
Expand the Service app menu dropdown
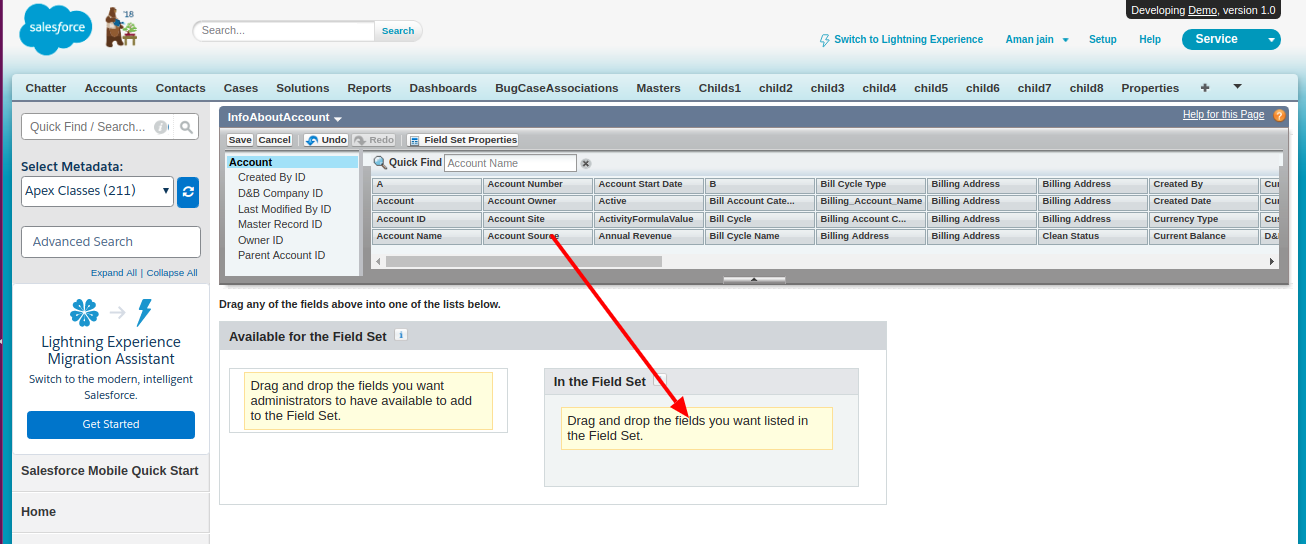pos(1271,40)
